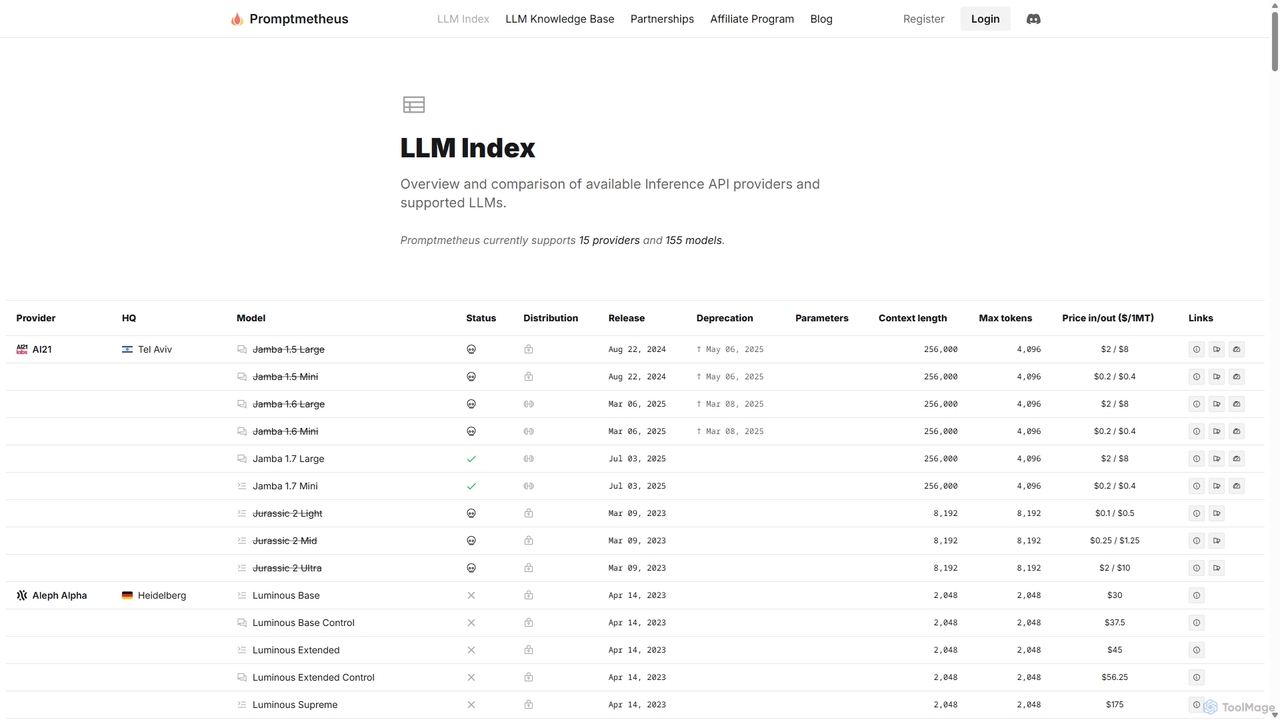
Task: Open the Discord icon in header
Action: [1033, 19]
